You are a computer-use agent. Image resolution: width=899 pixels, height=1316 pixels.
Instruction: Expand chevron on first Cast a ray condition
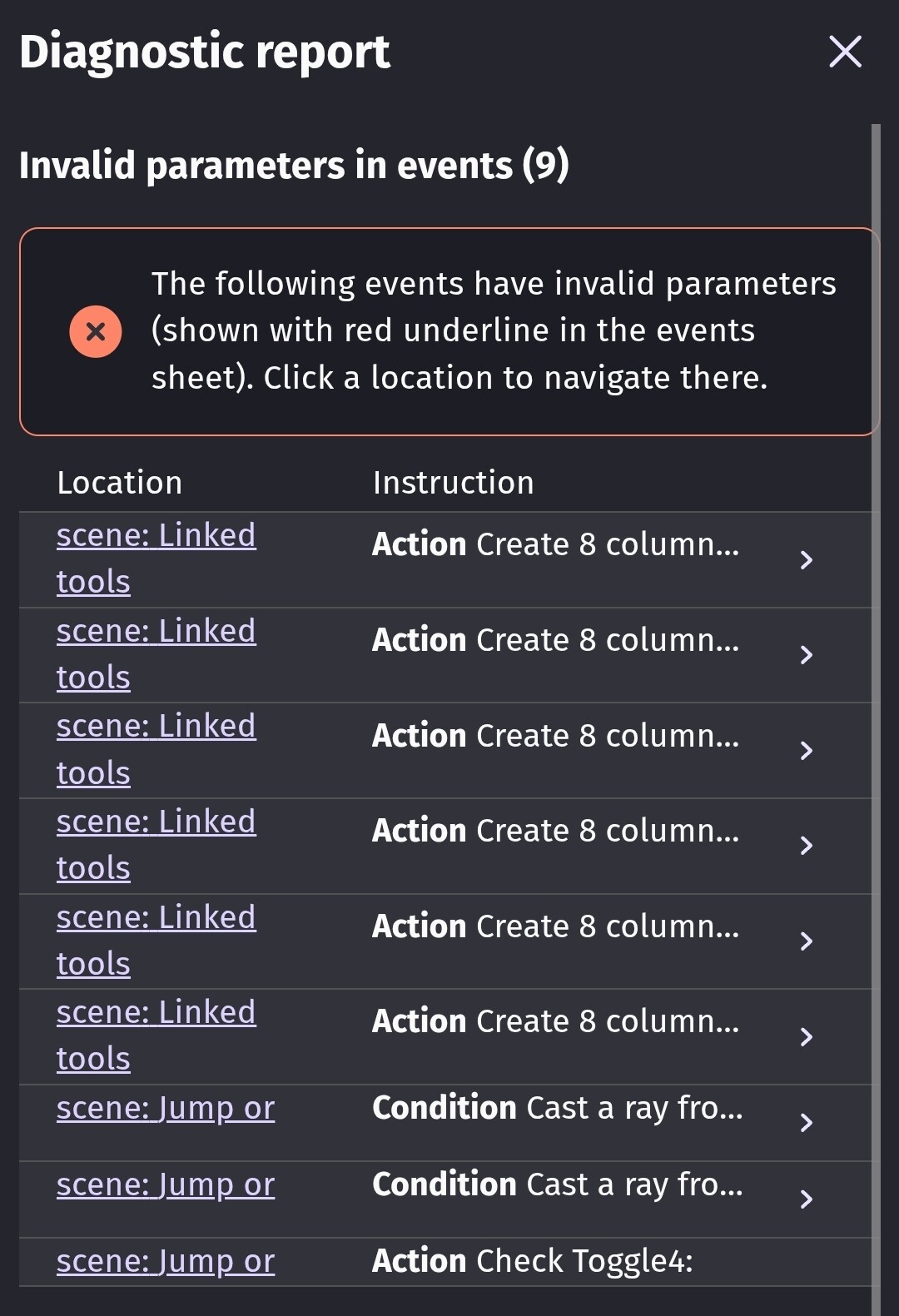[806, 1123]
